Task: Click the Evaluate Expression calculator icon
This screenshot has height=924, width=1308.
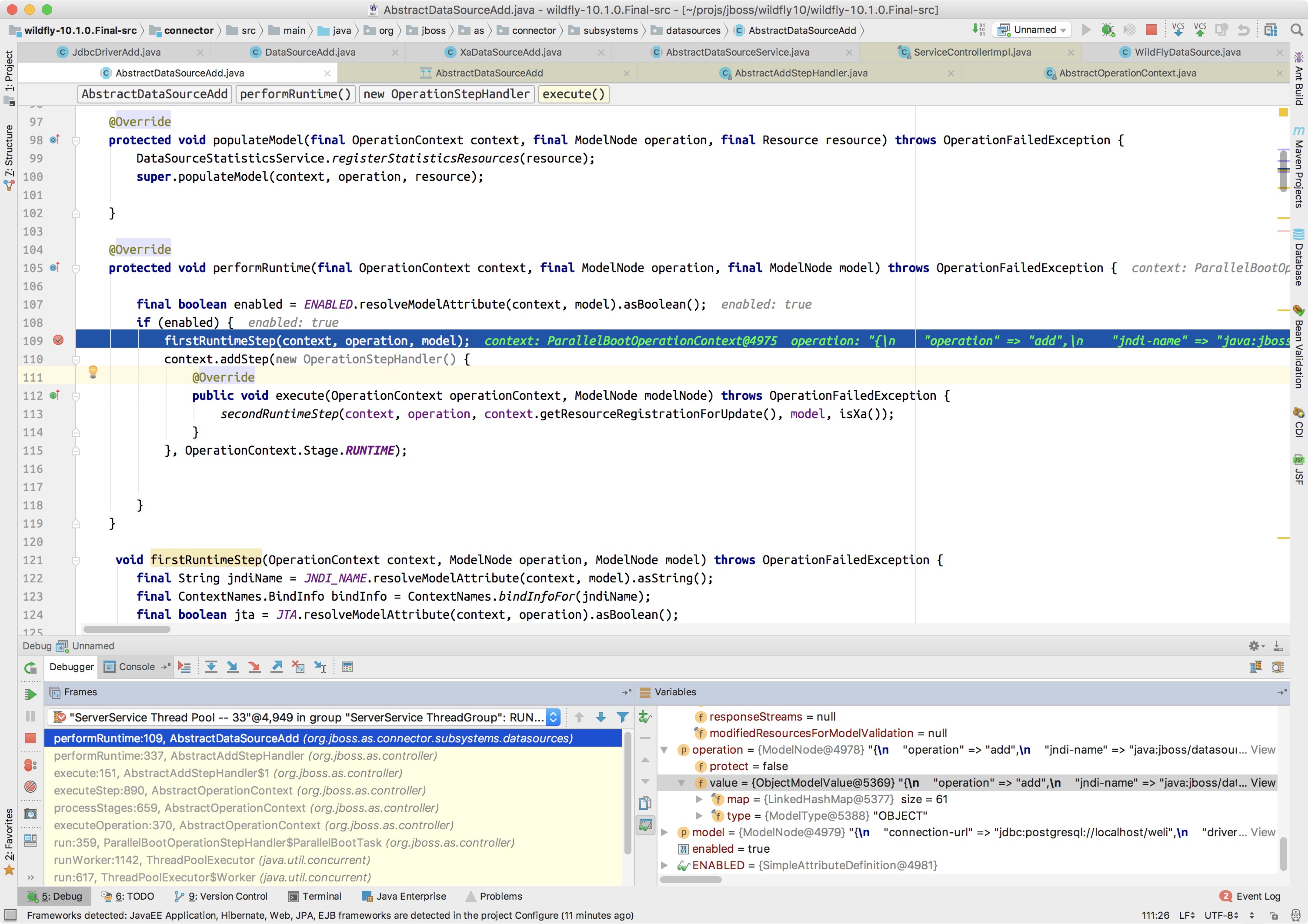Action: coord(347,667)
